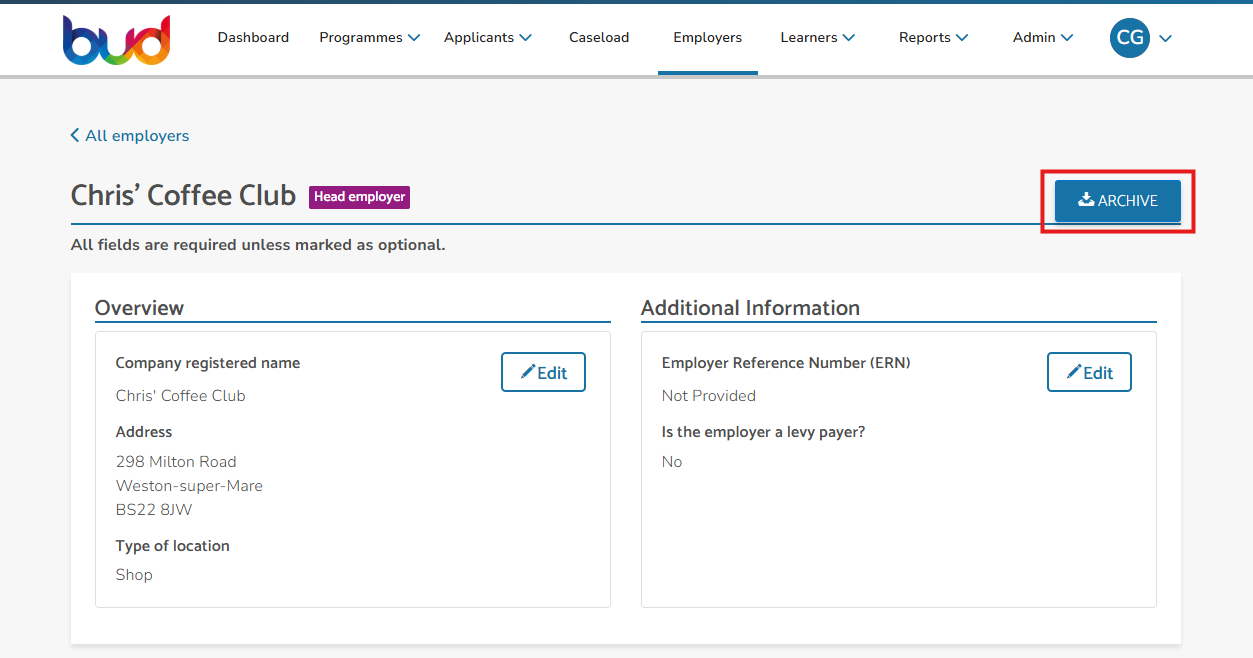Return to All employers list

[136, 136]
